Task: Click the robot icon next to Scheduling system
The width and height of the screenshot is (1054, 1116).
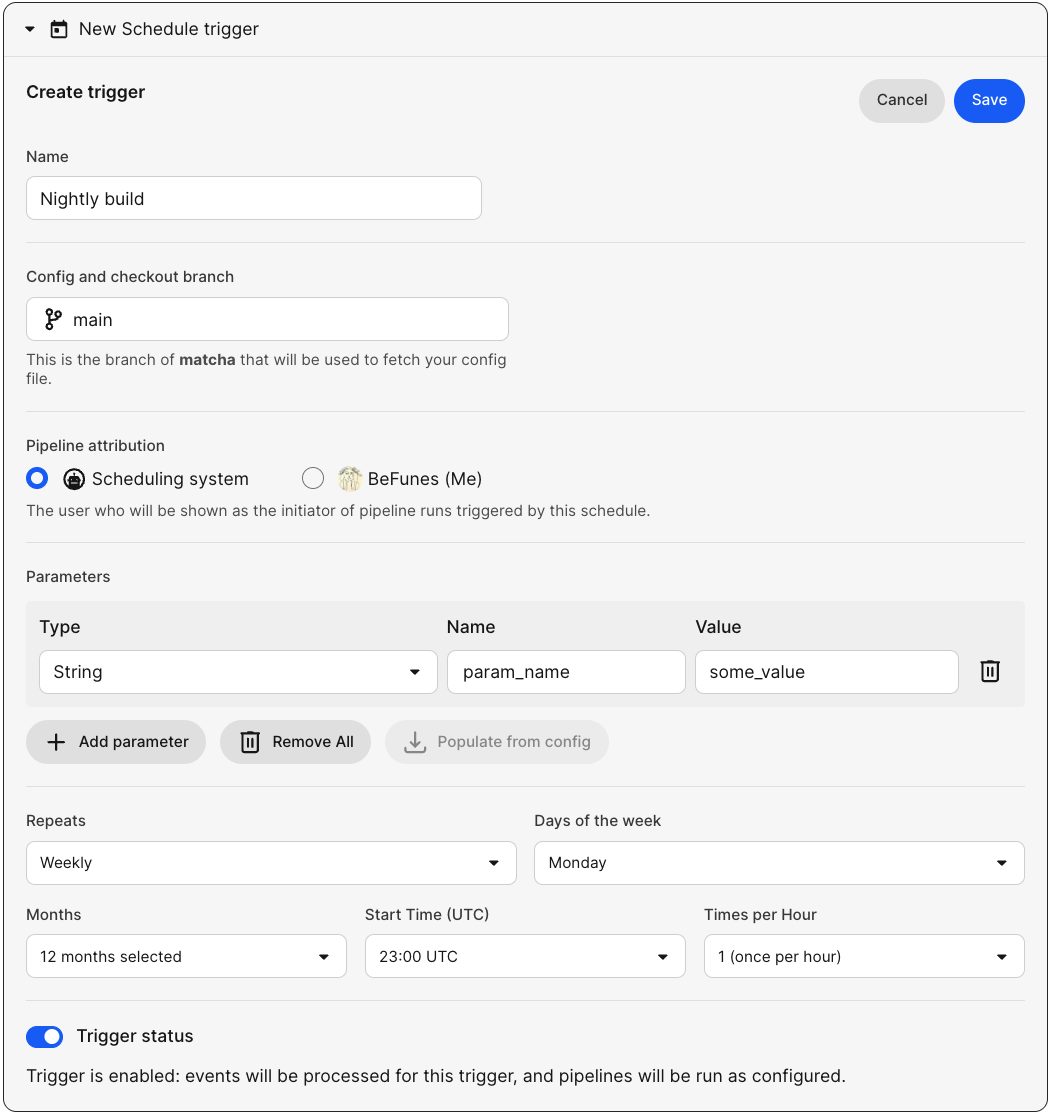Action: 74,478
